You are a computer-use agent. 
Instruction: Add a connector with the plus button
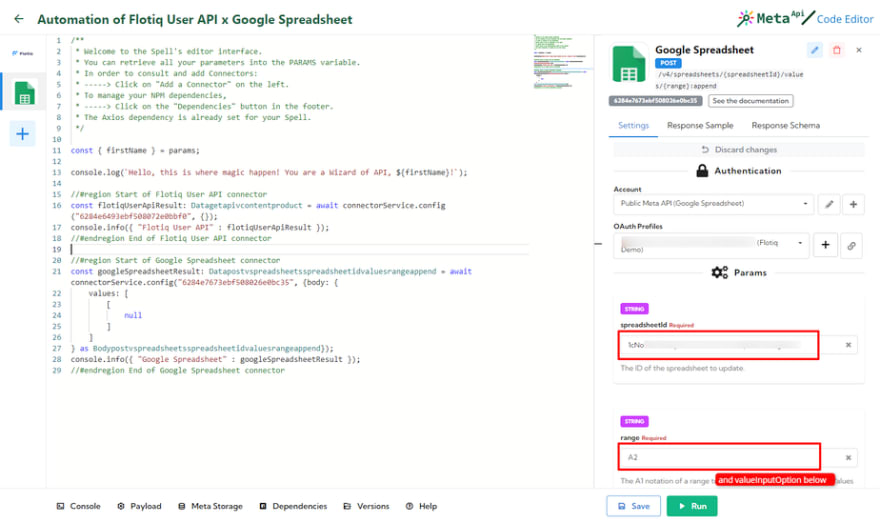pos(22,134)
